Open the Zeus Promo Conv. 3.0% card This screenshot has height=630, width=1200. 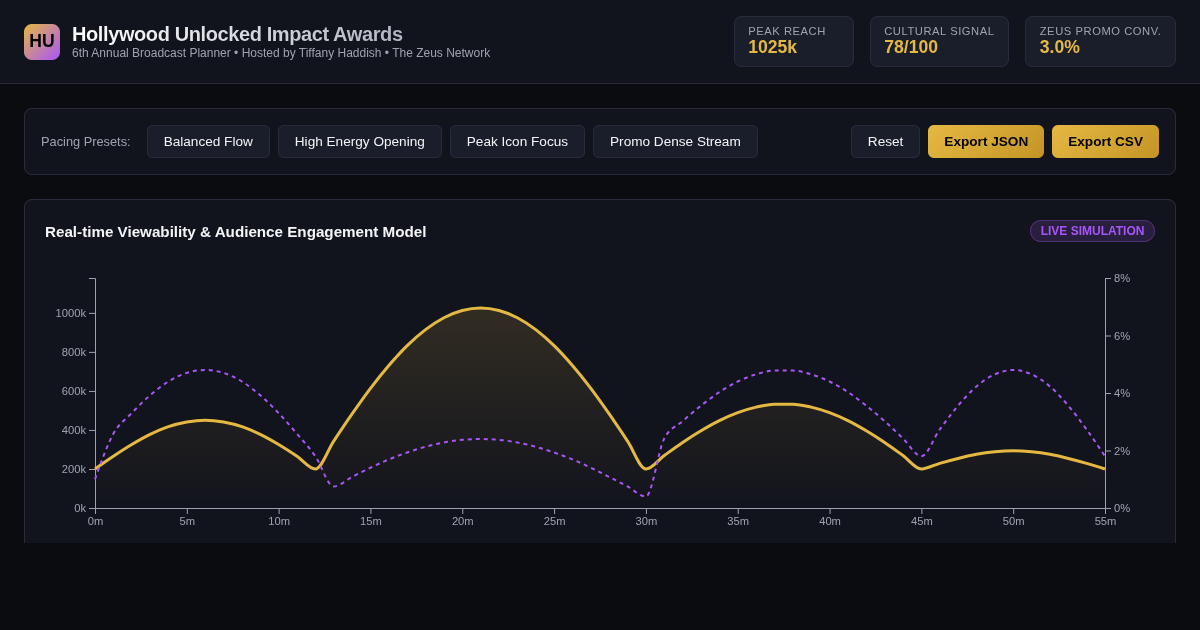[1100, 41]
